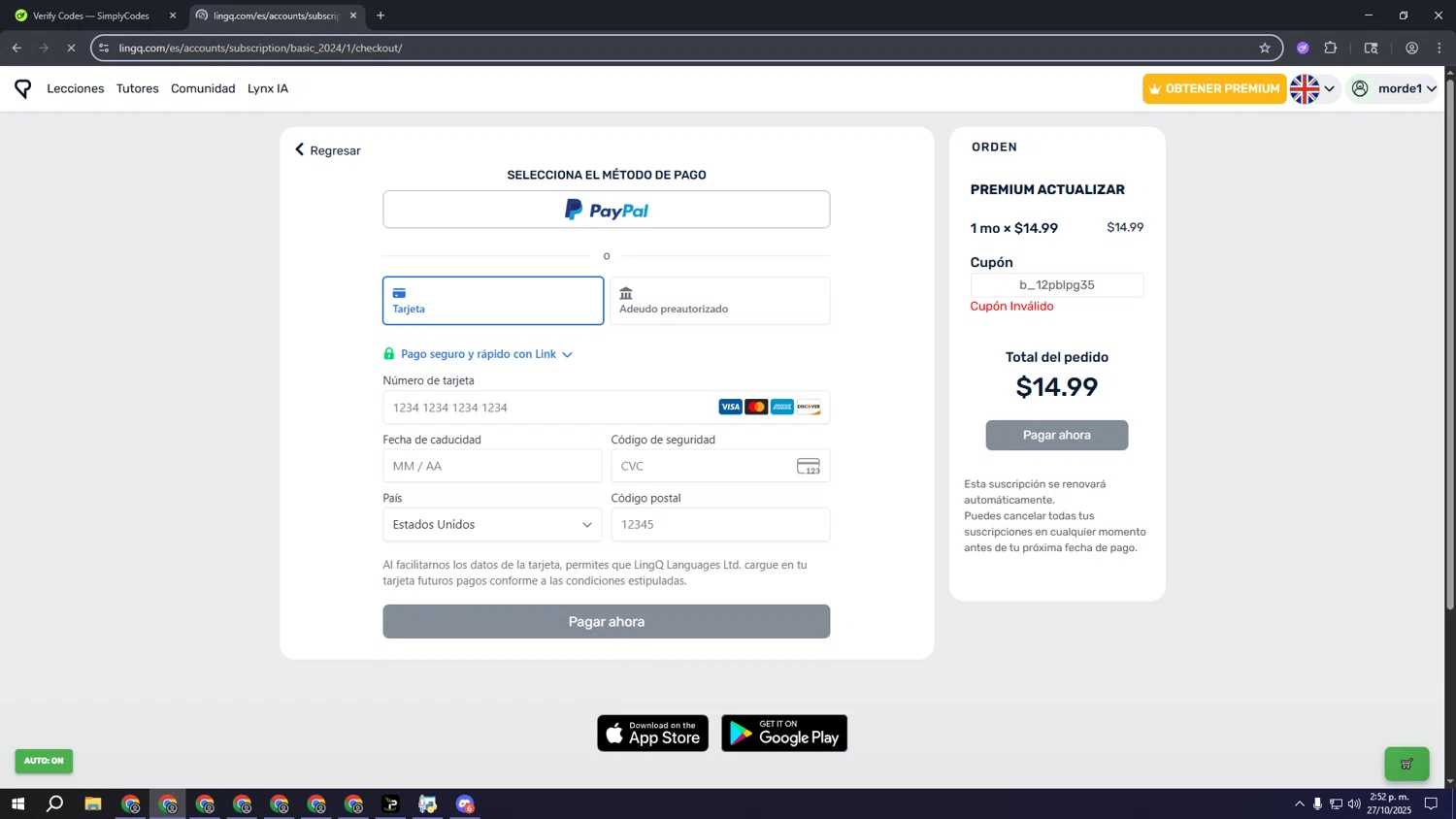Open the taskbar clock 2:52 p. m.

(1389, 803)
